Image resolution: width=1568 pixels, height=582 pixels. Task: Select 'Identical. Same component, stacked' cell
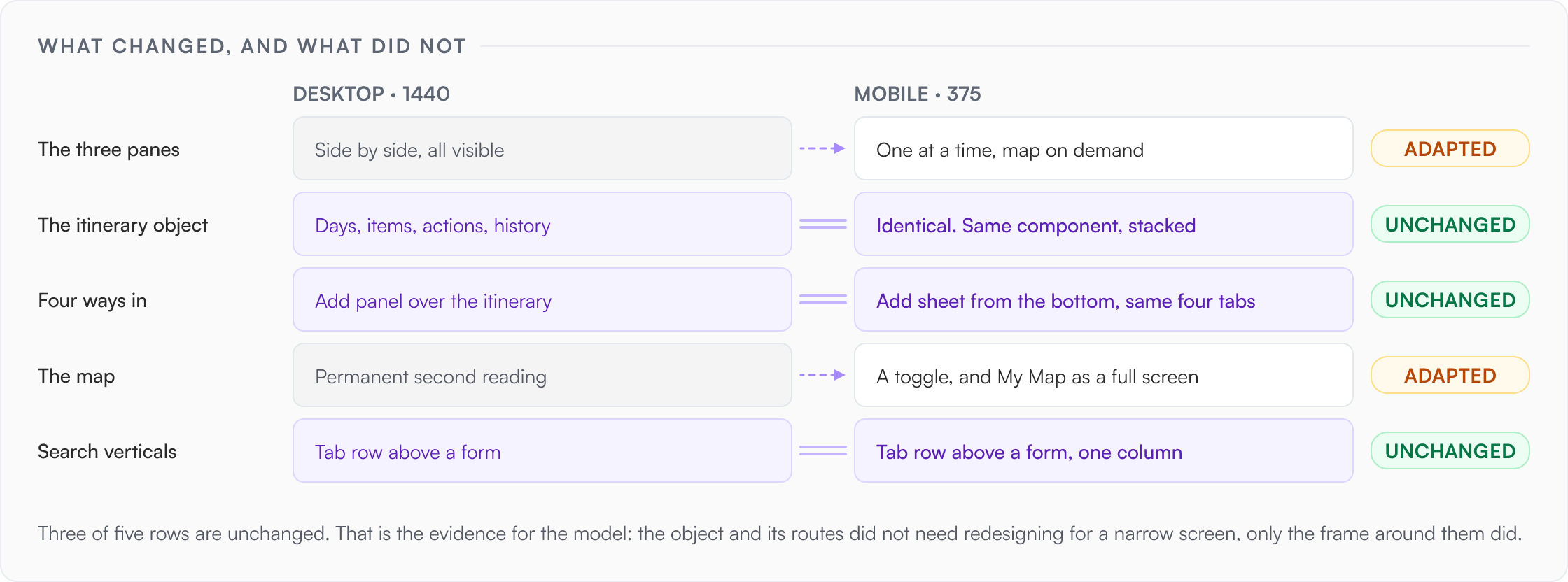point(1104,224)
